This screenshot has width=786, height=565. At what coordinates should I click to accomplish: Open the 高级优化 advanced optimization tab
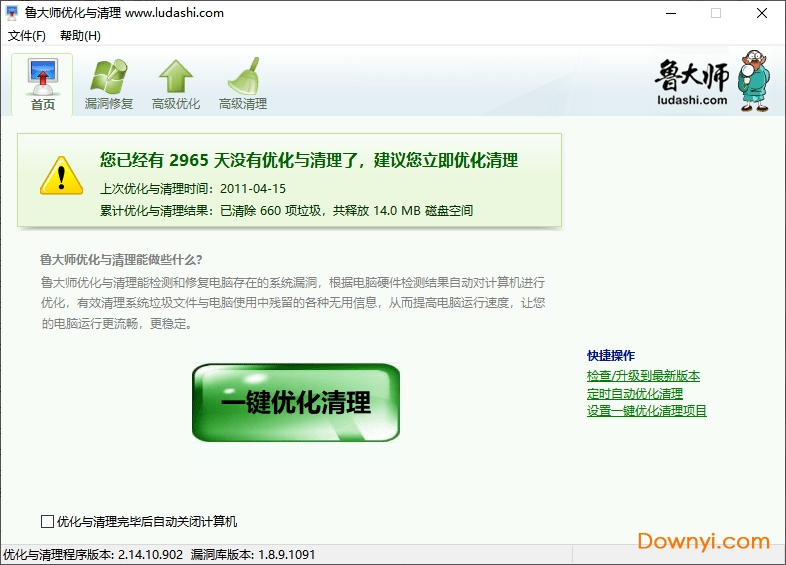tap(176, 84)
